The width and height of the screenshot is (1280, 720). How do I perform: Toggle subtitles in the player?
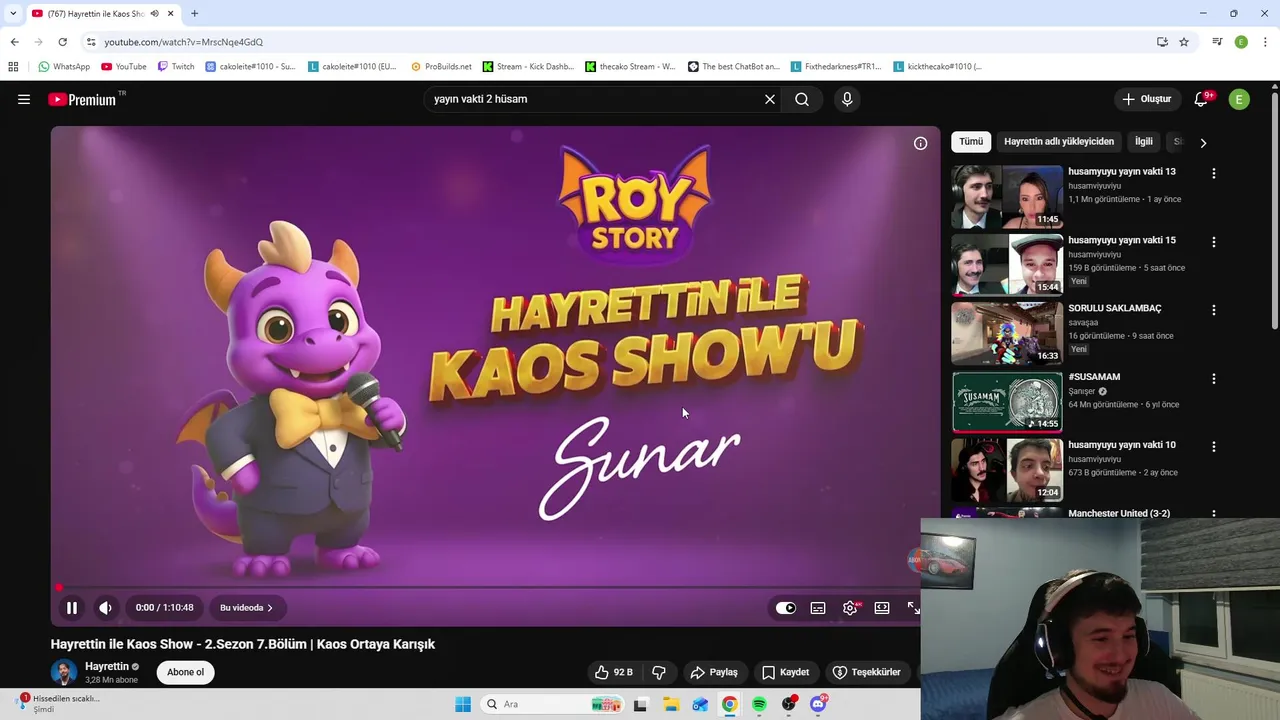click(x=818, y=607)
